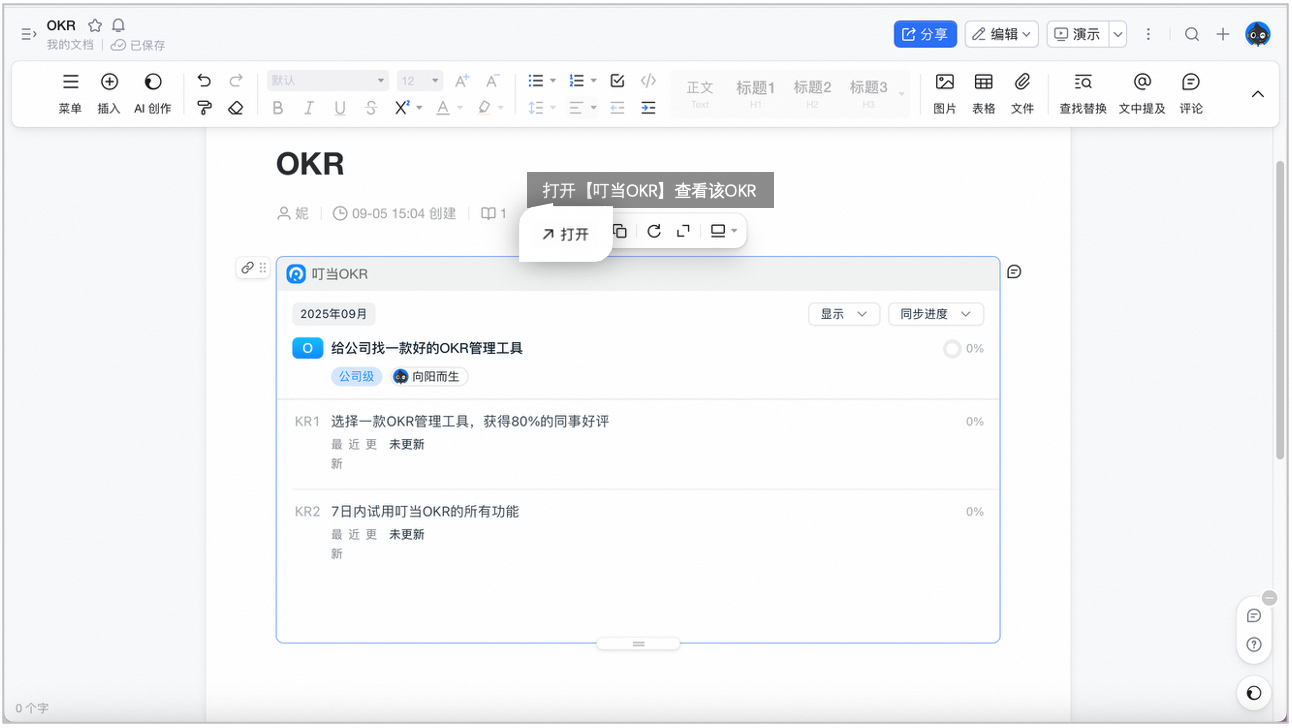
Task: Click the user avatar in top right
Action: (x=1257, y=34)
